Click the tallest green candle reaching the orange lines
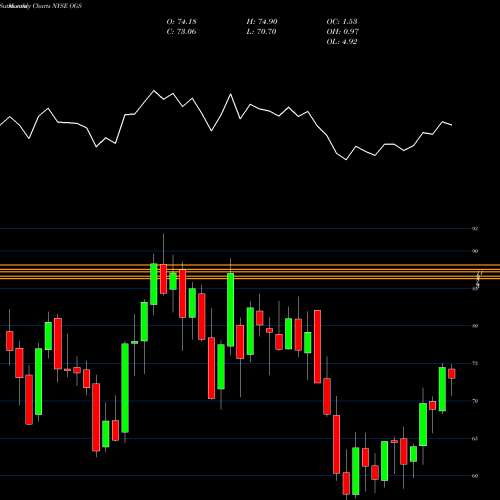This screenshot has height=500, width=500. pyautogui.click(x=231, y=310)
